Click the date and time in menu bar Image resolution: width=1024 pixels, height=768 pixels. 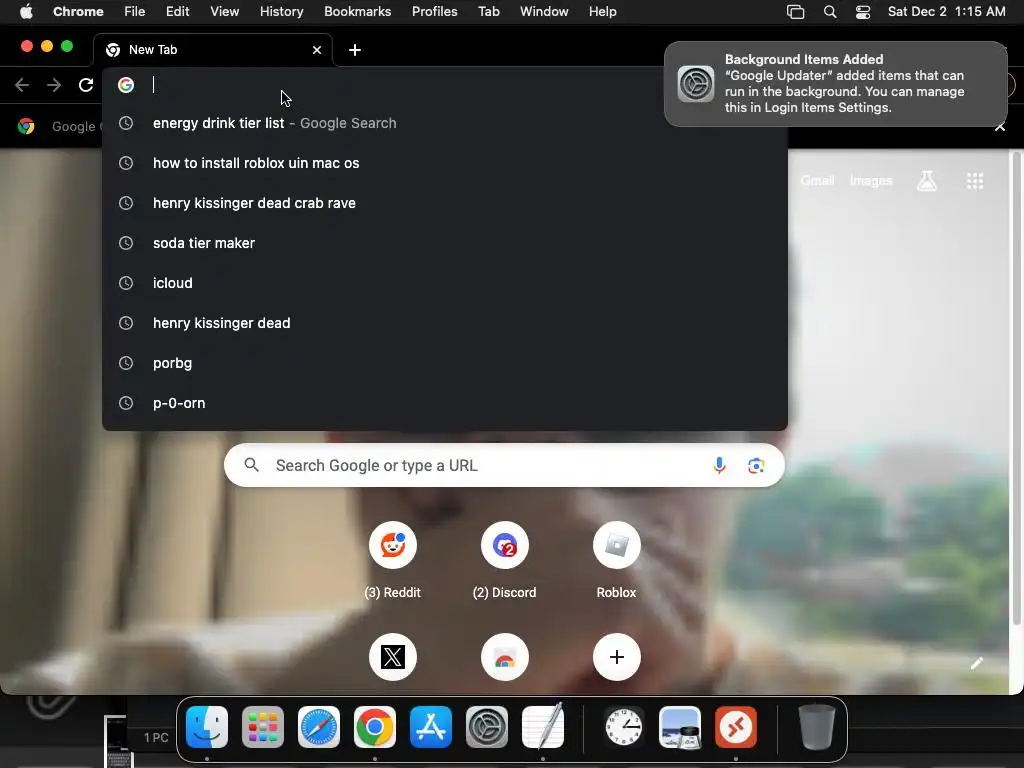pyautogui.click(x=946, y=12)
